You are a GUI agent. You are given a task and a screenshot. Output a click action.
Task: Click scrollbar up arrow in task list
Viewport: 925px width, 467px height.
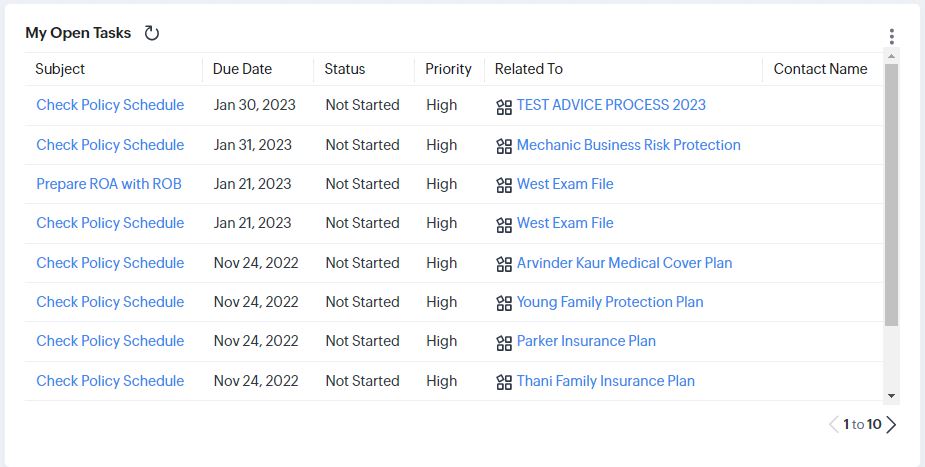coord(891,57)
